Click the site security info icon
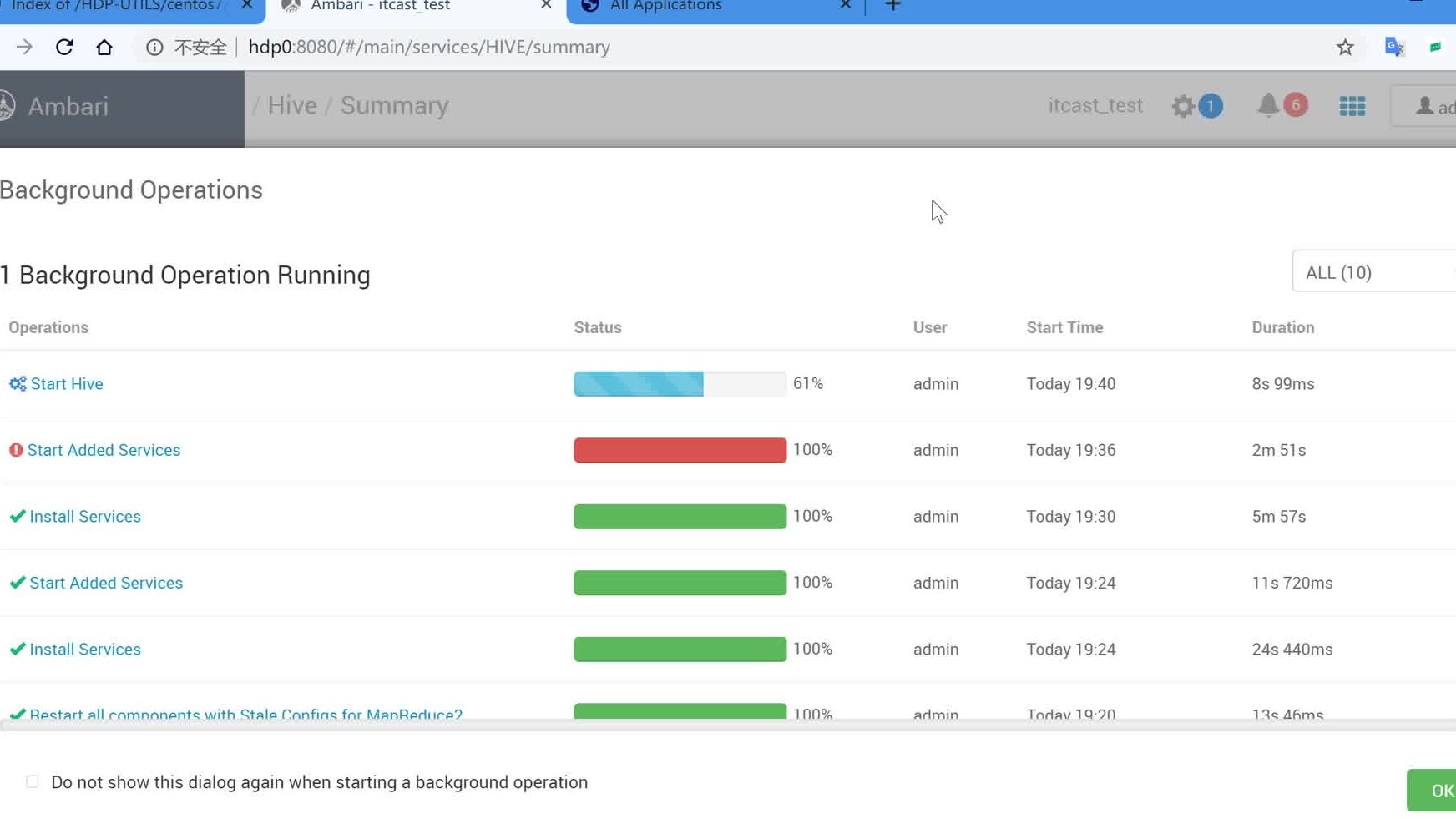Viewport: 1456px width, 819px height. tap(154, 48)
